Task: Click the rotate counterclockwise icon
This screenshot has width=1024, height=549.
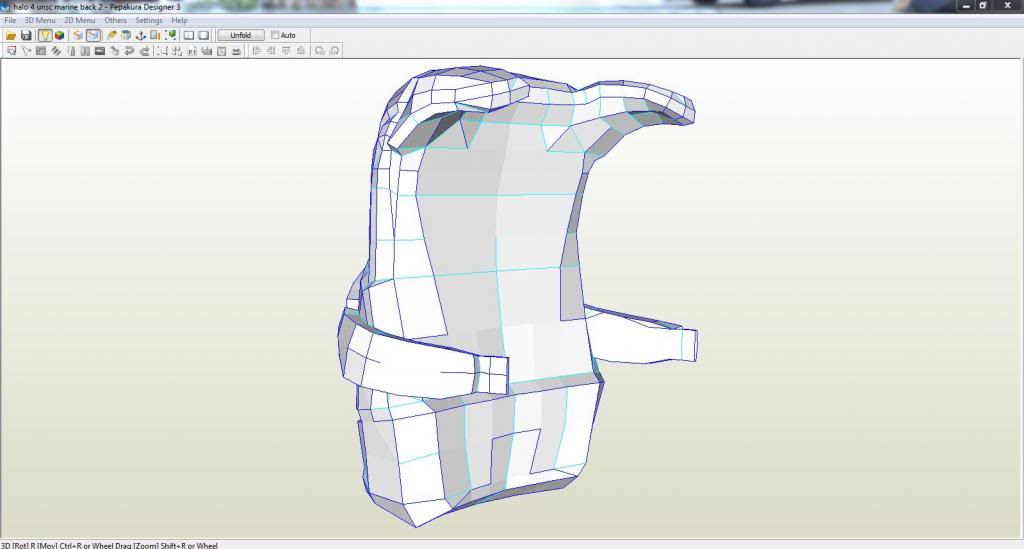Action: 319,50
